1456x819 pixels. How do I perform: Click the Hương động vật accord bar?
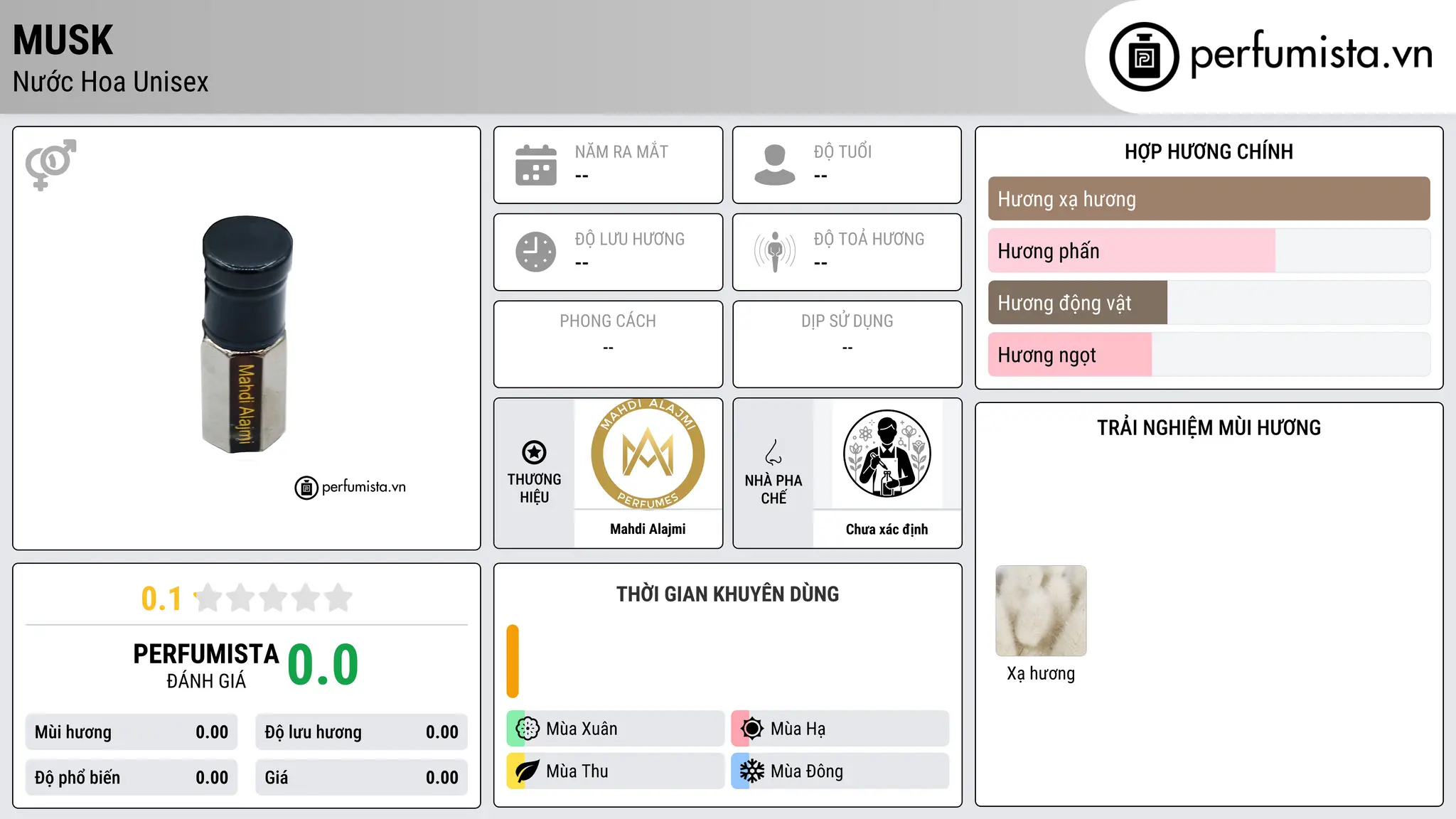(x=1209, y=303)
